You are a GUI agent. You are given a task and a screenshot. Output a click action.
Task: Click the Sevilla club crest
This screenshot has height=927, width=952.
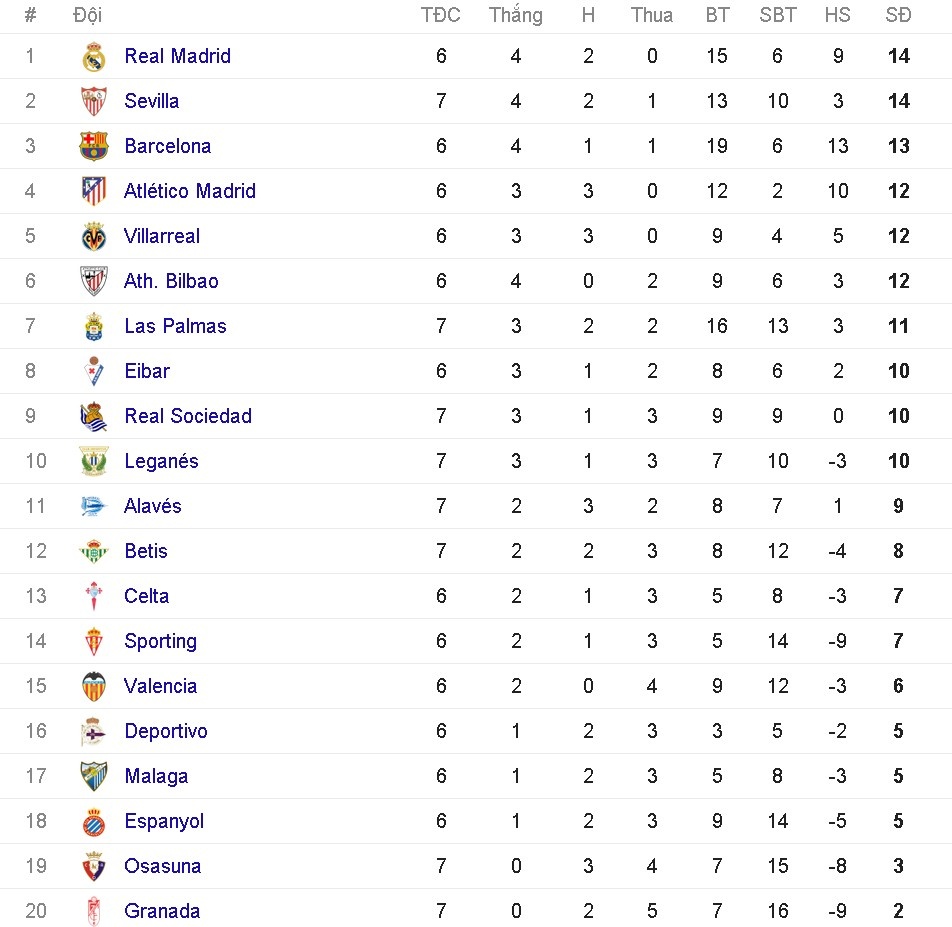point(93,101)
